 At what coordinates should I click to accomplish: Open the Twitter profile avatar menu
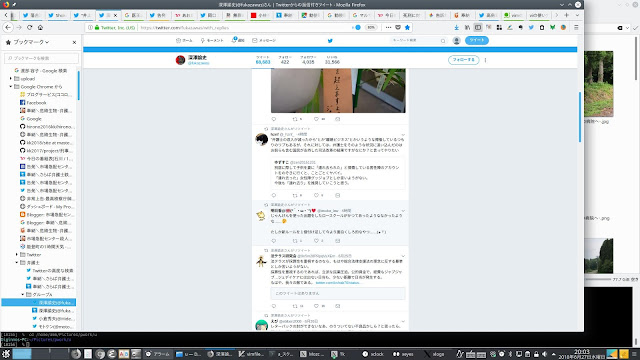click(x=456, y=40)
